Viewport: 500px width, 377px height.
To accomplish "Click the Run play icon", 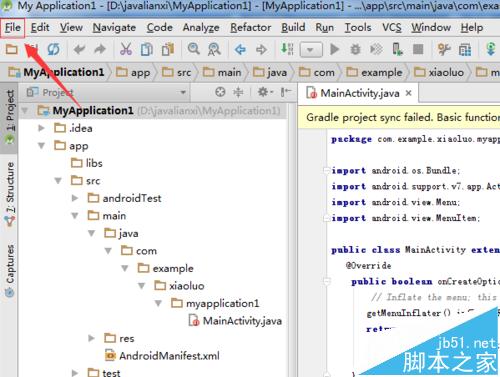I will [334, 50].
